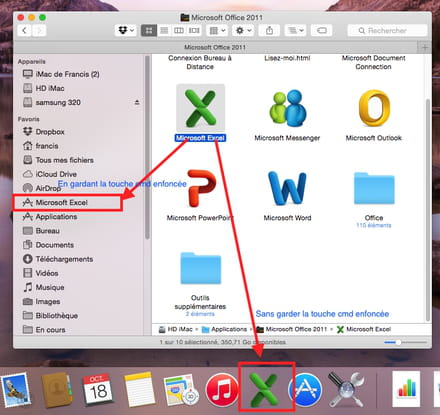Image resolution: width=440 pixels, height=415 pixels.
Task: Open Microsoft Excel sidebar shortcut
Action: pos(55,202)
